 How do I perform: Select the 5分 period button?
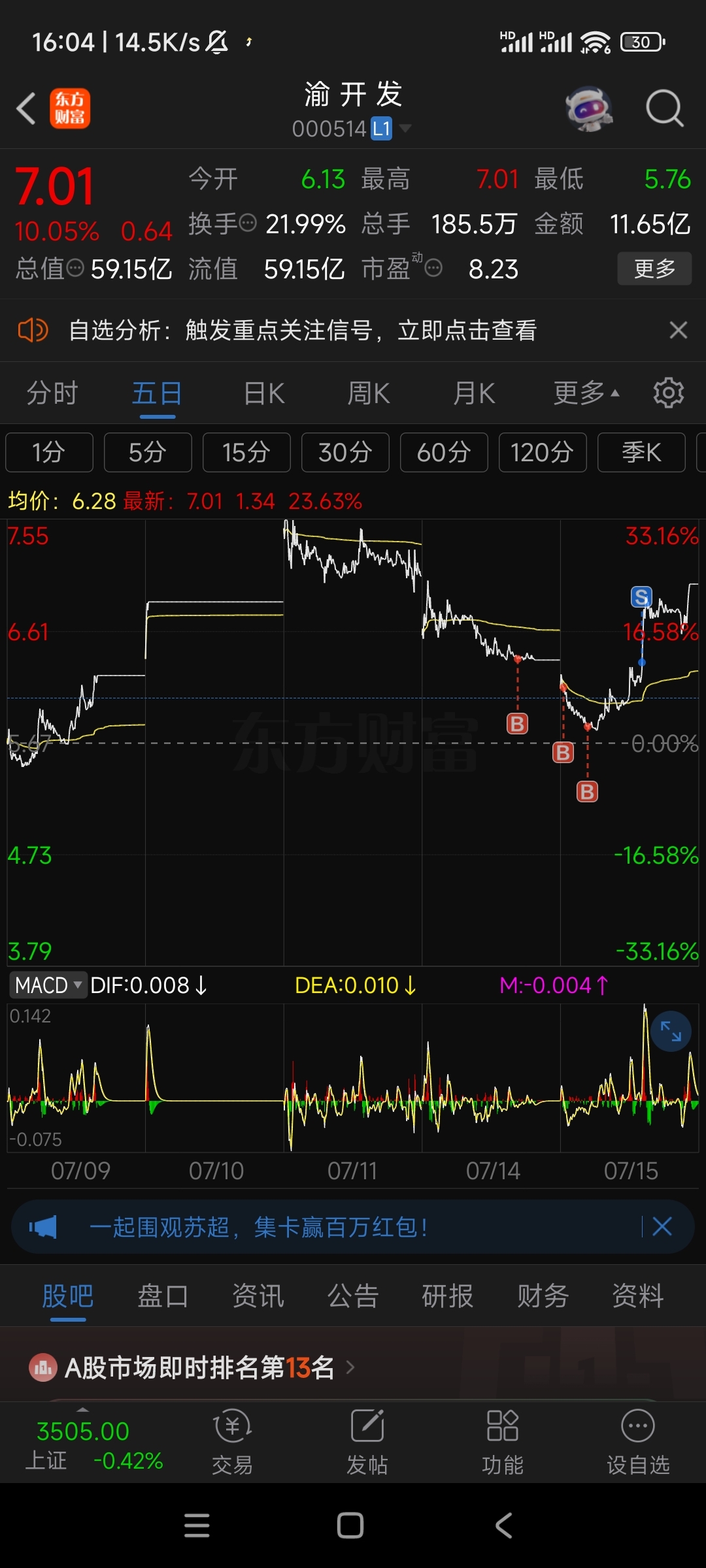(x=148, y=452)
